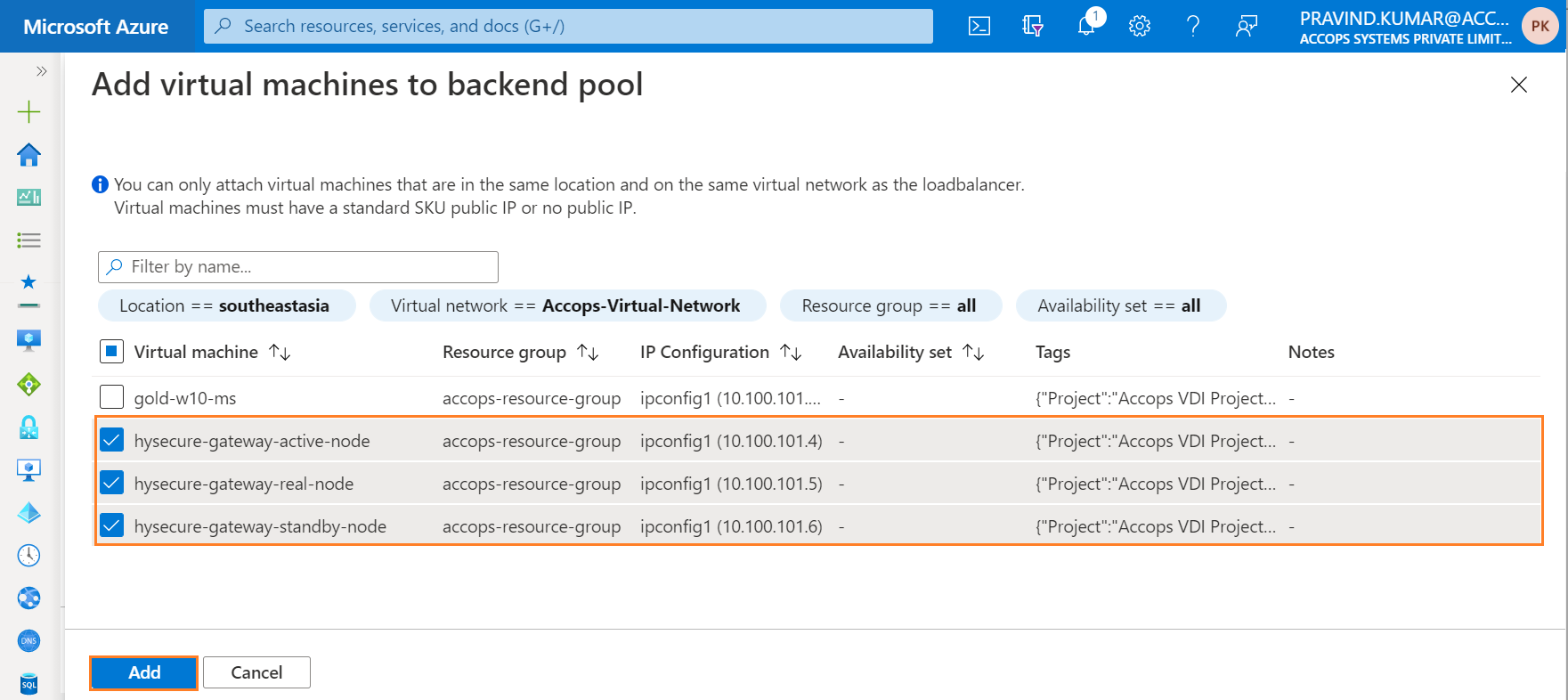Click the Tags cell of hysecure-gateway-real-node
1568x700 pixels.
[x=1156, y=484]
